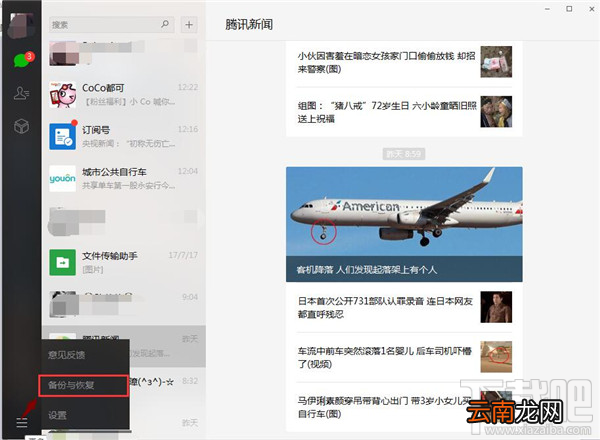Click thumbnail beside 小伙因害羞 article
Screen dimensions: 600x440
point(496,62)
